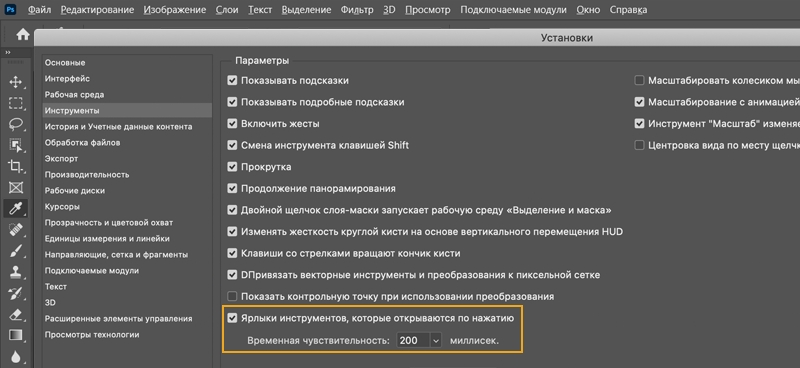The width and height of the screenshot is (800, 368).
Task: Select 'Прозрачность и цветовой охват' category
Action: pos(127,223)
